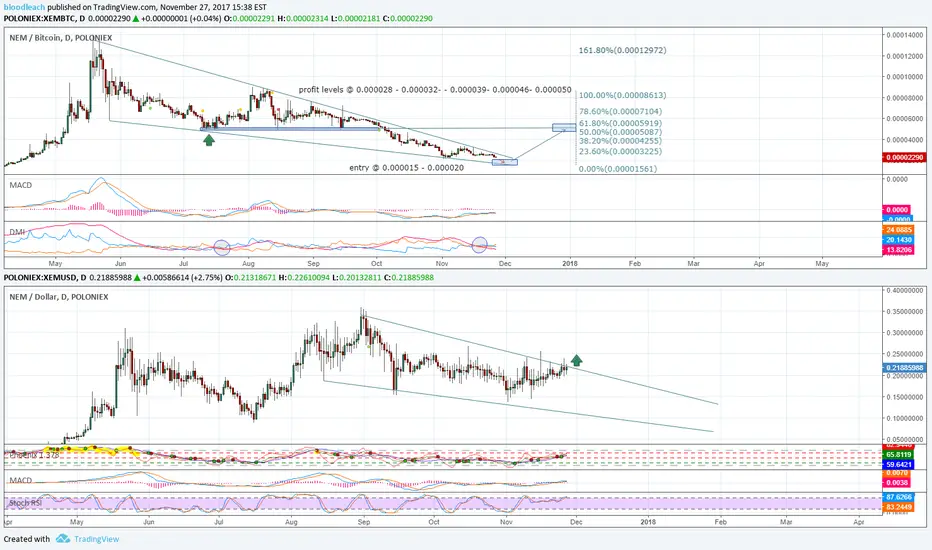Click the orange 24.0885 DMI value badge

click(899, 230)
